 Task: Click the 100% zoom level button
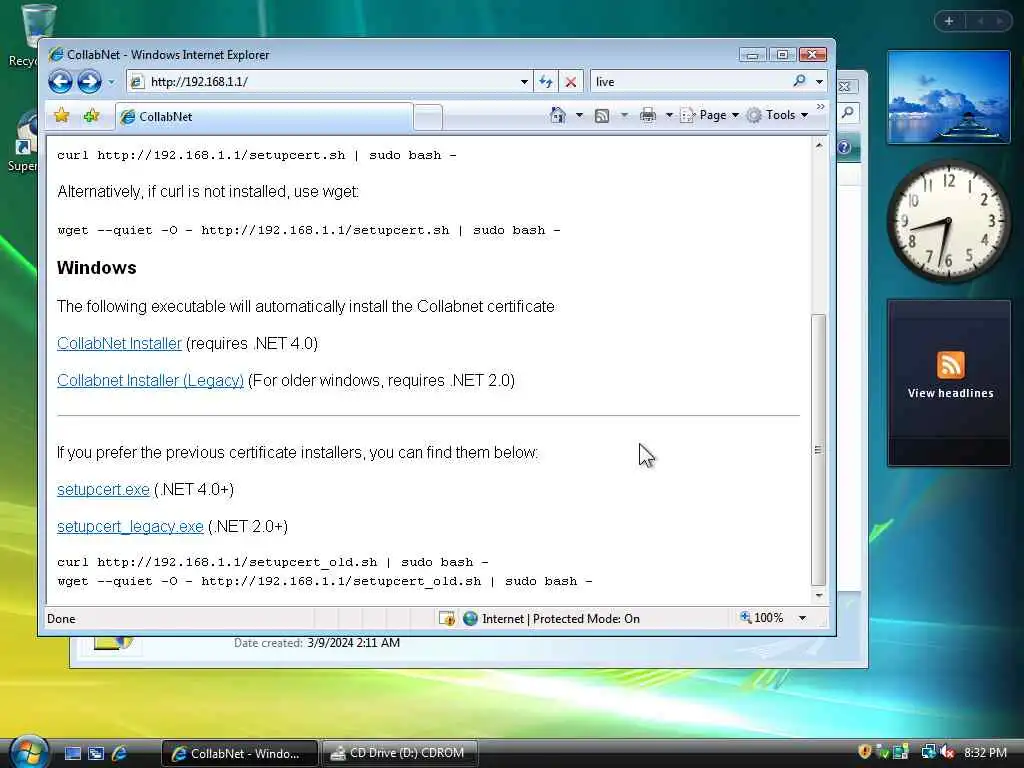pyautogui.click(x=761, y=618)
